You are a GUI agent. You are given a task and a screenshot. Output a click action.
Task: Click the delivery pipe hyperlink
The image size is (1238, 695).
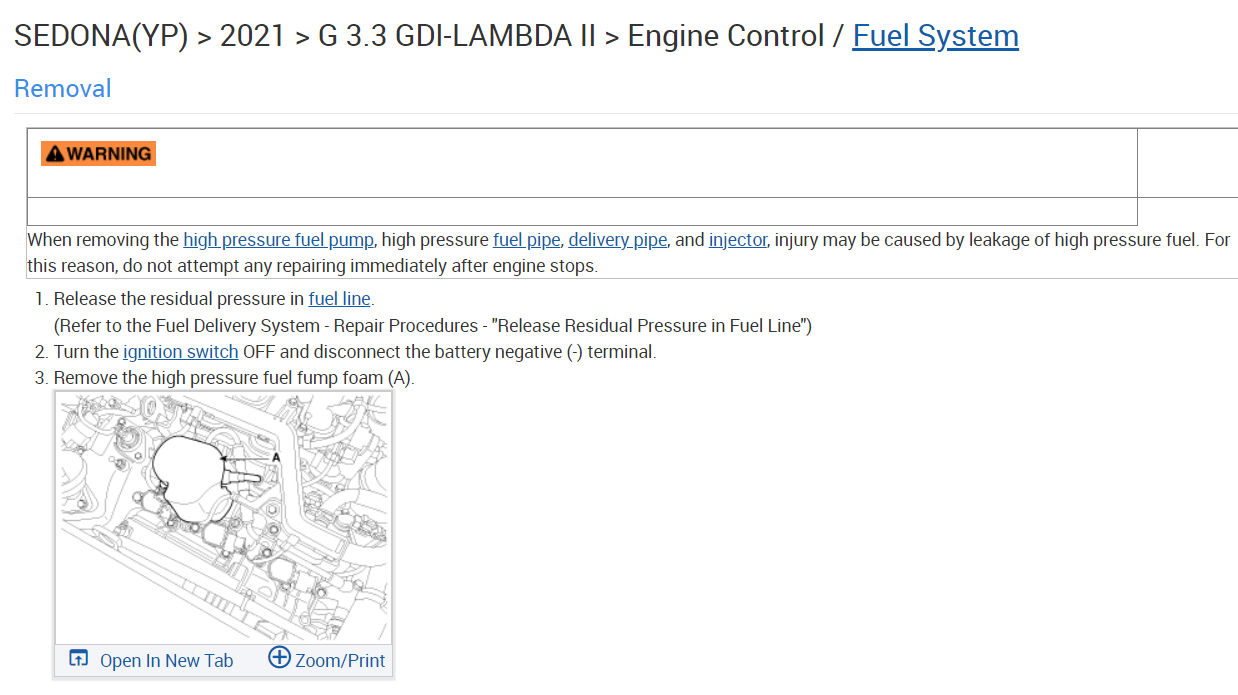click(x=617, y=240)
